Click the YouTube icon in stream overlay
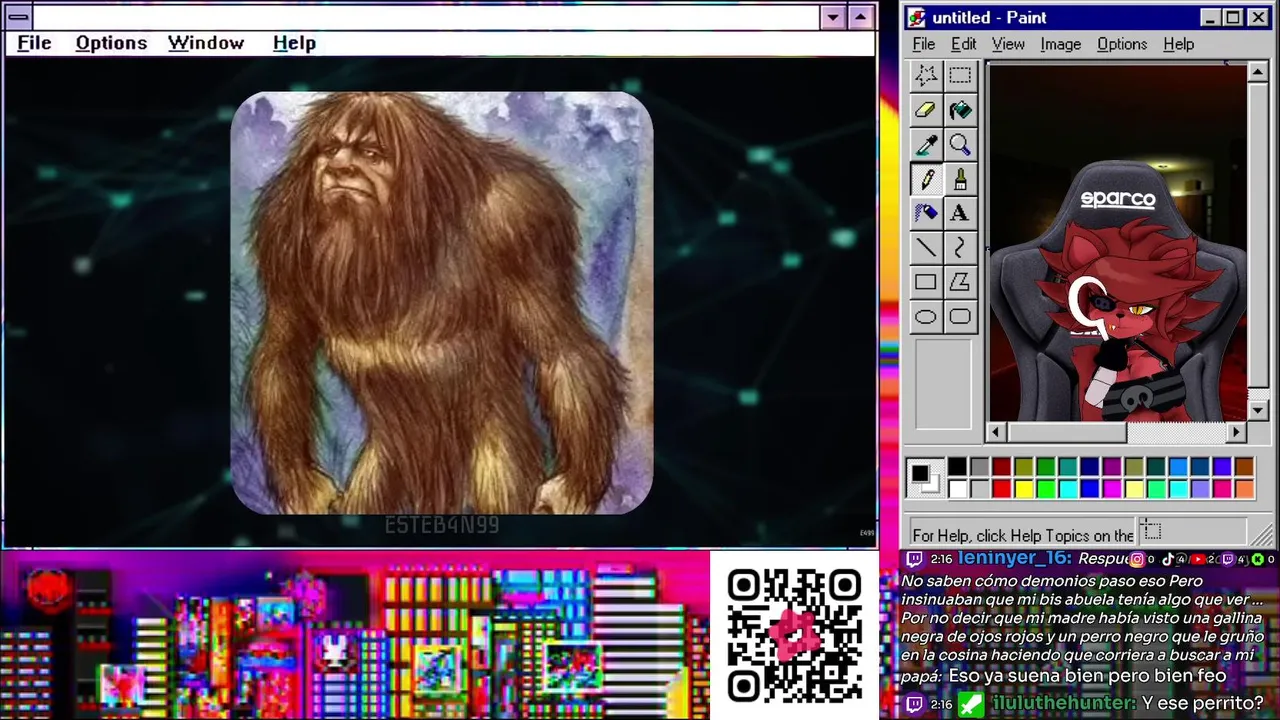Image resolution: width=1280 pixels, height=720 pixels. 1198,559
